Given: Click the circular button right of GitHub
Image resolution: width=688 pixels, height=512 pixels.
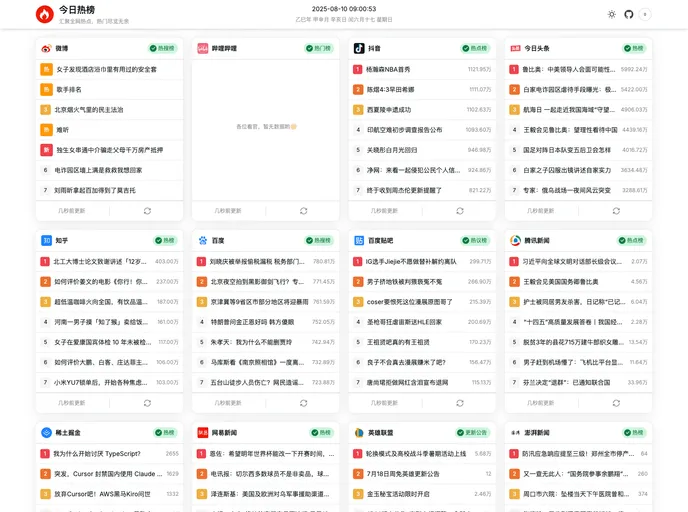Looking at the screenshot, I should click(x=645, y=14).
